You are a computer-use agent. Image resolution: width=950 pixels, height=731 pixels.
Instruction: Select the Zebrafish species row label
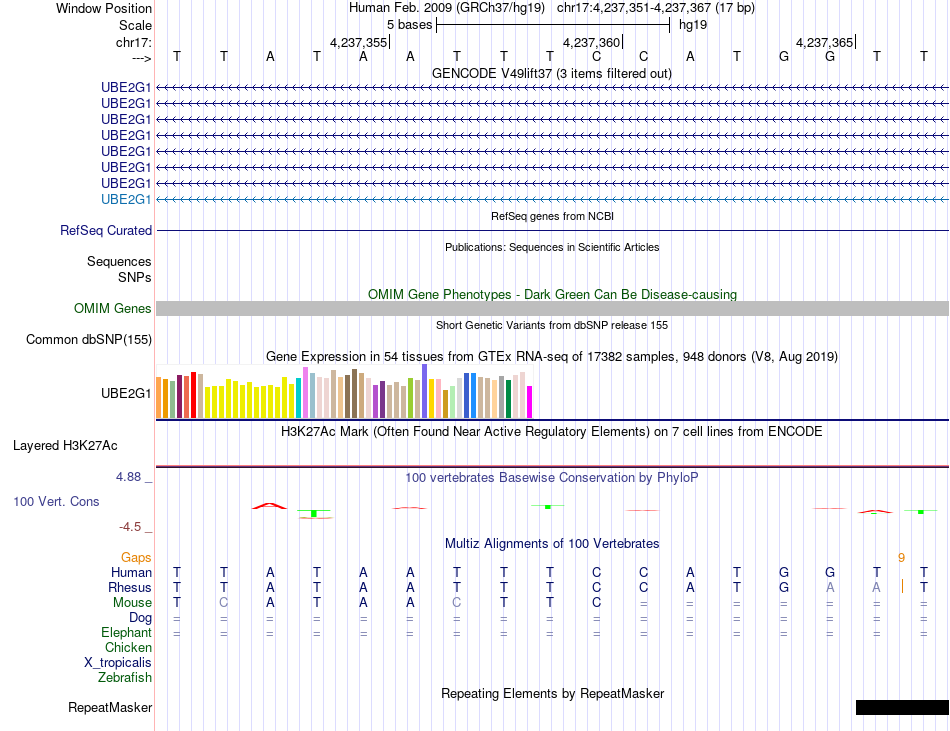125,677
